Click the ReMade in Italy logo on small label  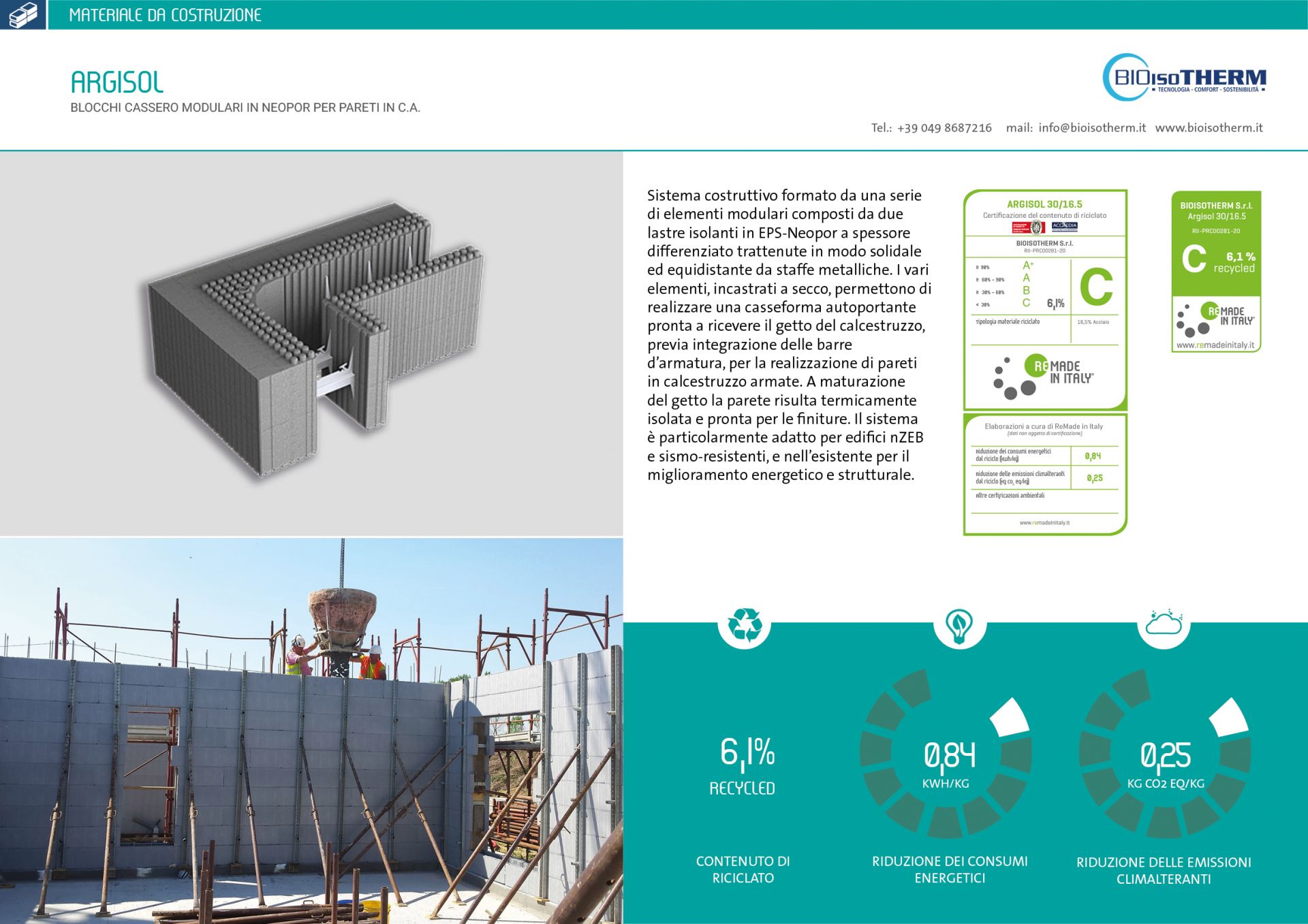(1215, 319)
